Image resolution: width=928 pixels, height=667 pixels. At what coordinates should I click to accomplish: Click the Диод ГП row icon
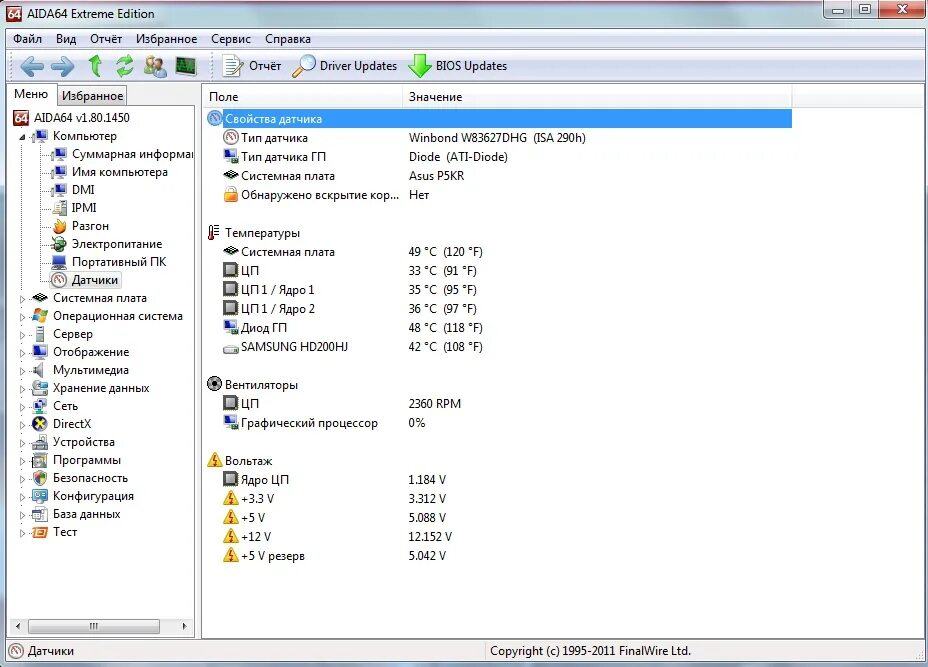pos(230,327)
